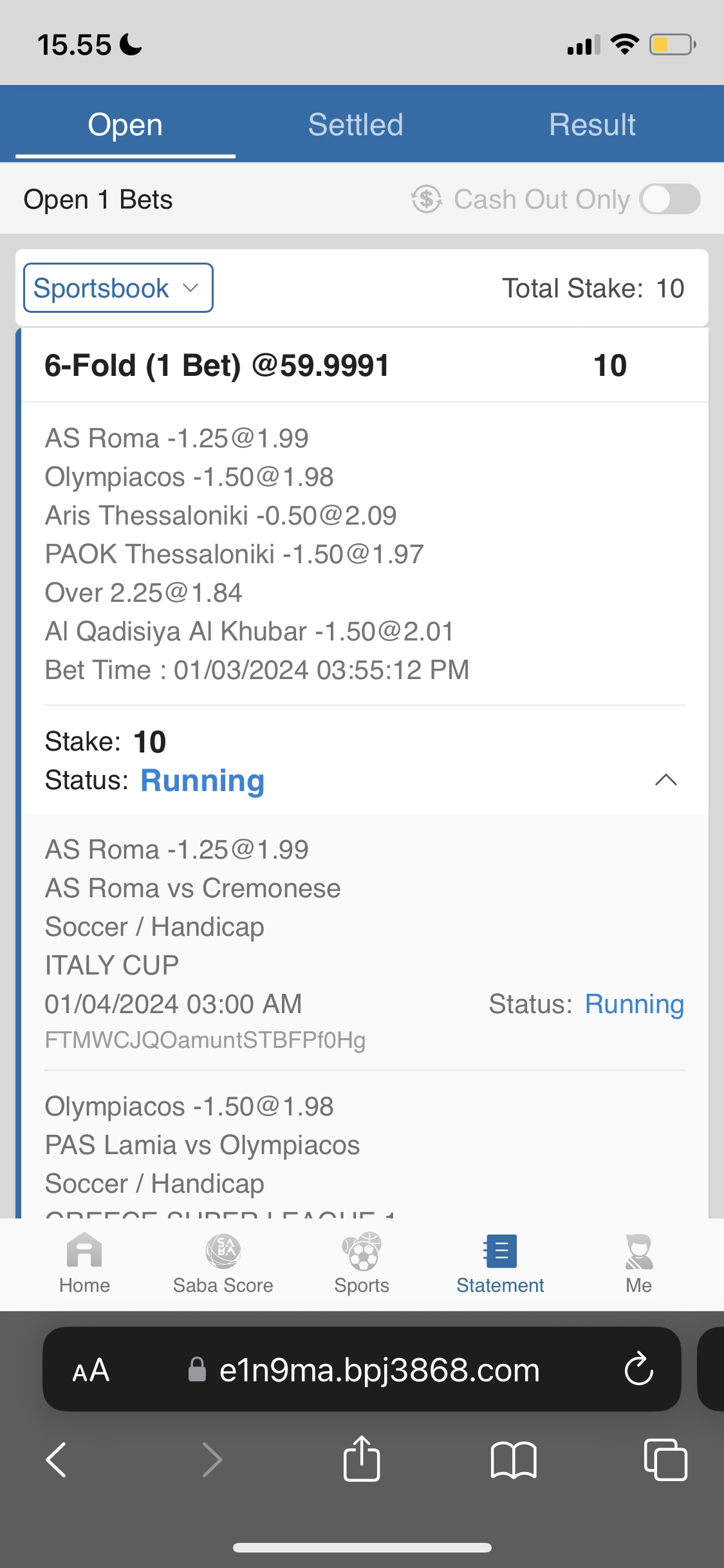Viewport: 724px width, 1568px height.
Task: Tap the Safari reload page icon
Action: point(638,1368)
